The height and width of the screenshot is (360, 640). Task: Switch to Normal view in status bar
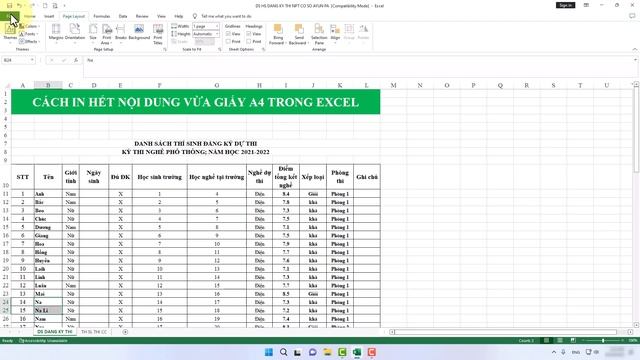point(547,340)
